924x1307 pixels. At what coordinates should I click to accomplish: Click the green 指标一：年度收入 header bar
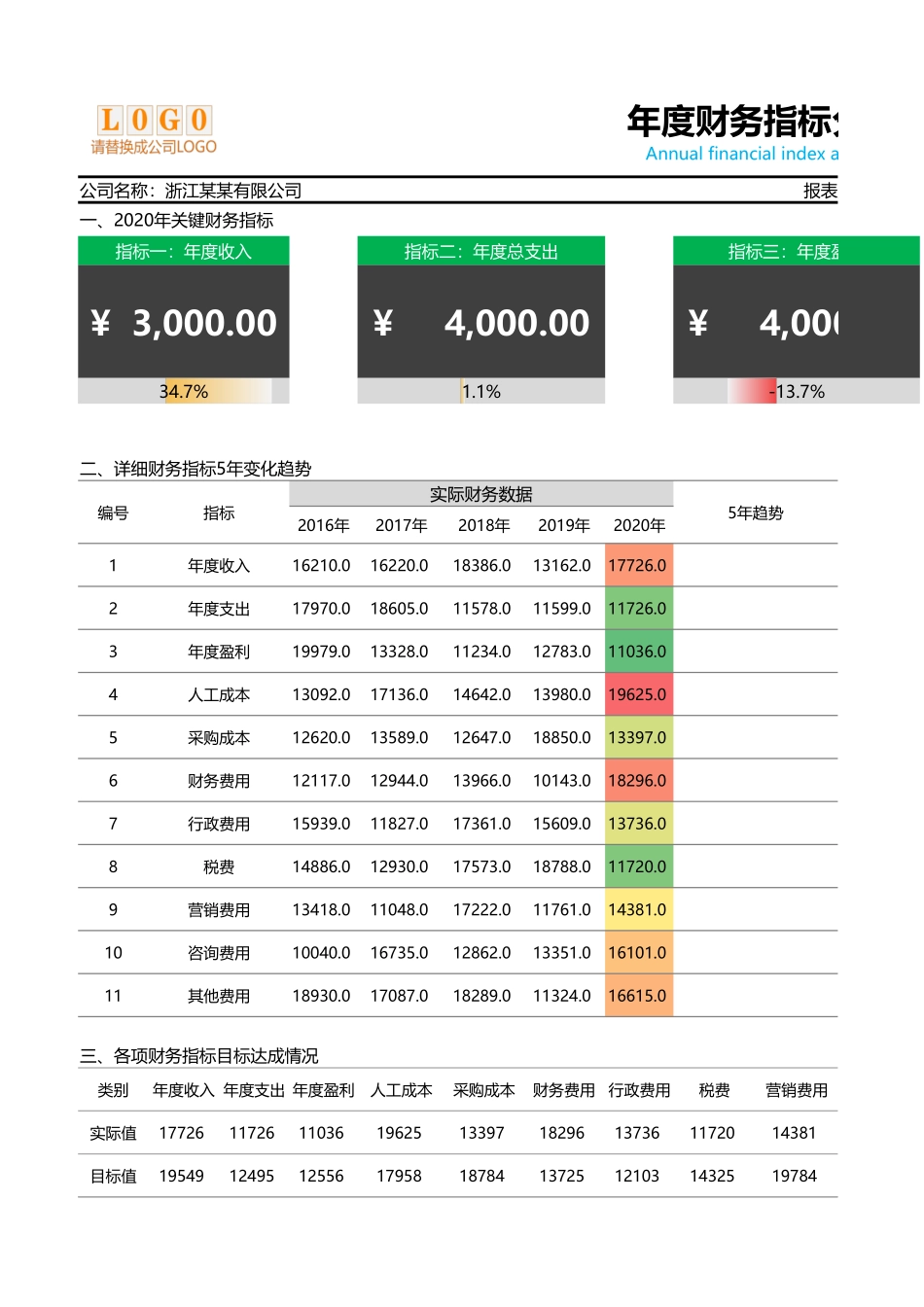click(x=184, y=250)
